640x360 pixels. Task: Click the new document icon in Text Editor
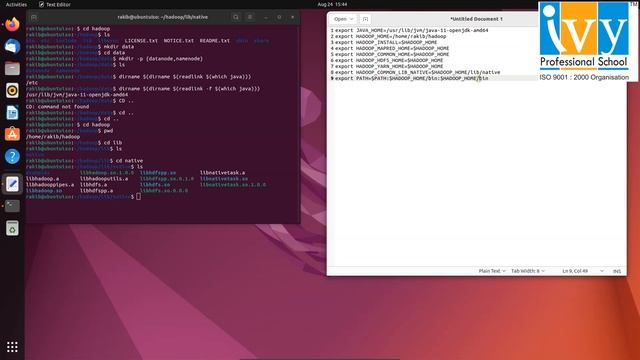[365, 19]
